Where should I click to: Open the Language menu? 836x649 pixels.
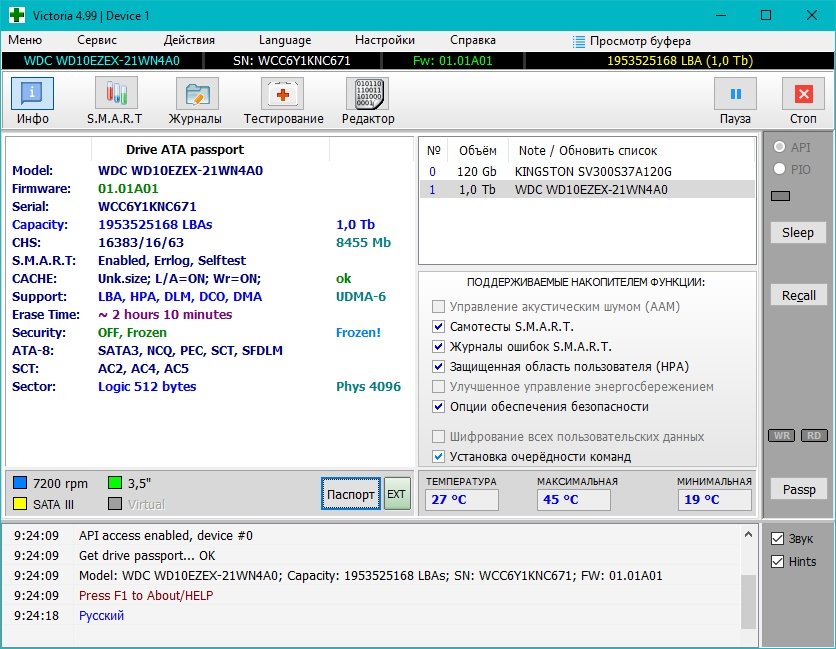coord(284,40)
